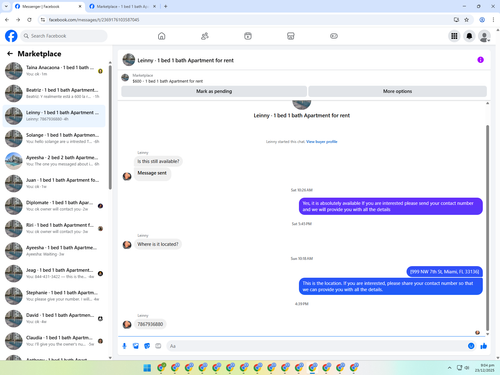This screenshot has width=500, height=375.
Task: Open the volume icon in system tray
Action: coord(467,368)
